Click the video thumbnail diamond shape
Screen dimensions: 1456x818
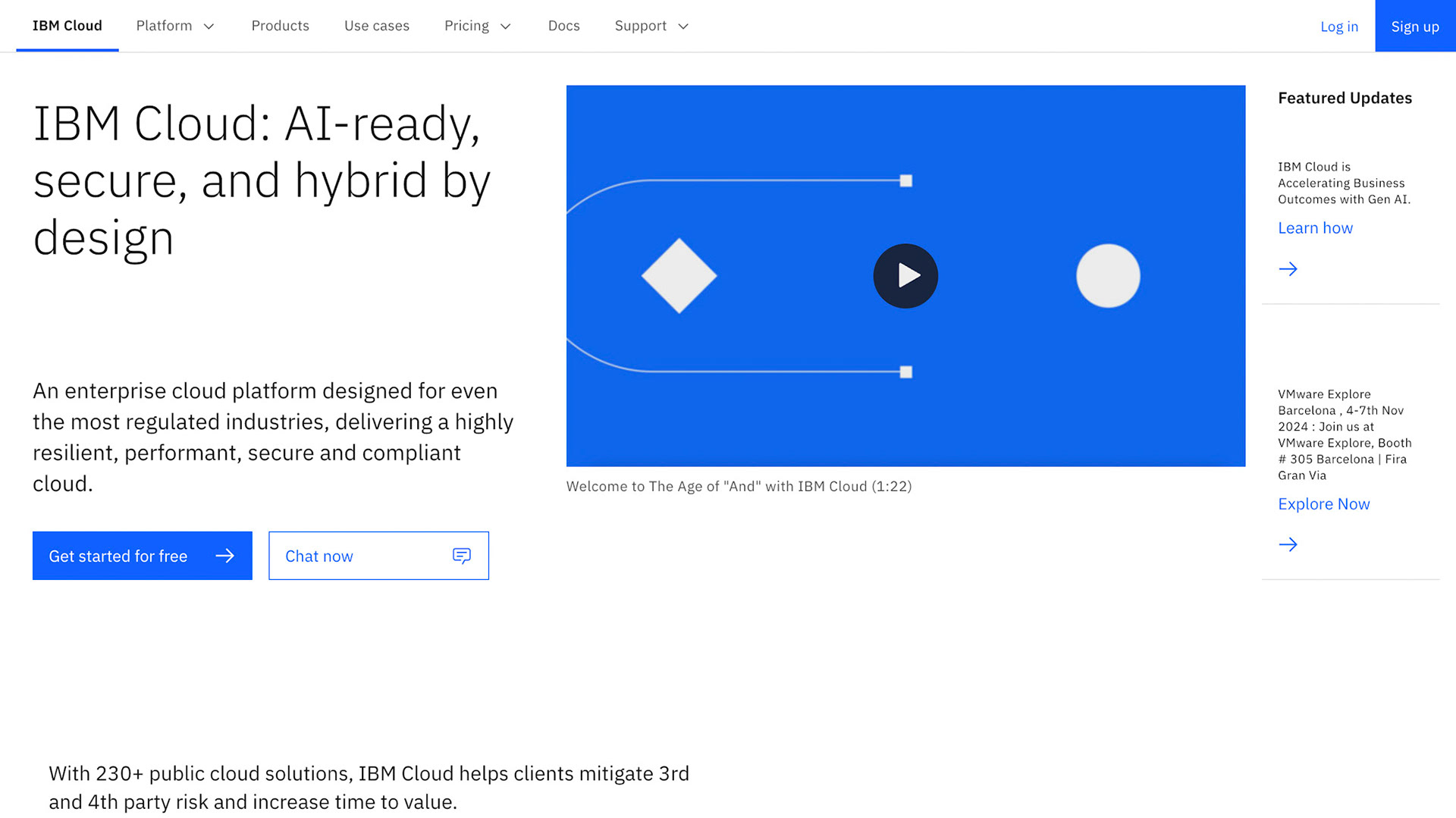[679, 276]
